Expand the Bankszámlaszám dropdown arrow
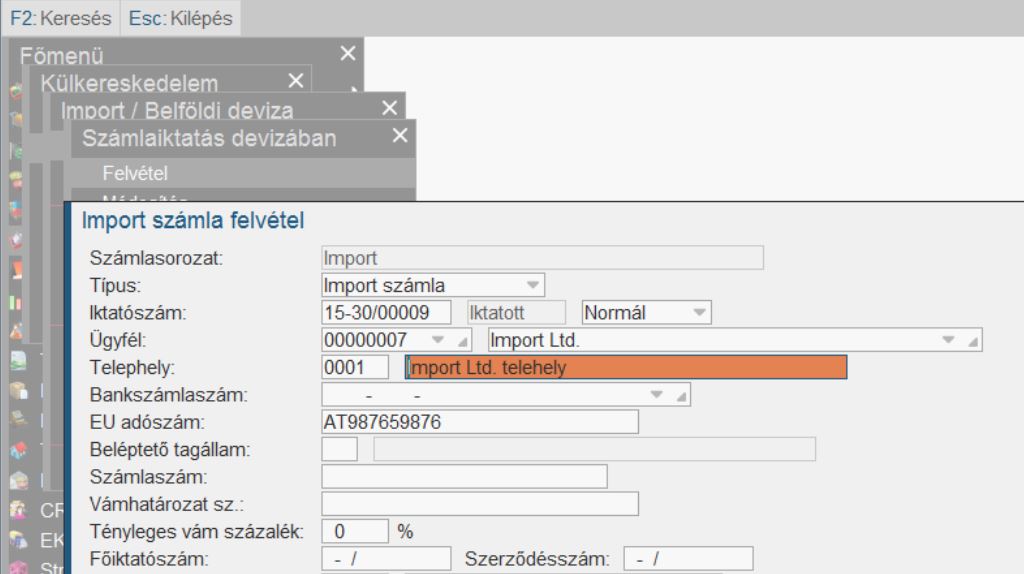This screenshot has width=1024, height=574. (x=657, y=394)
